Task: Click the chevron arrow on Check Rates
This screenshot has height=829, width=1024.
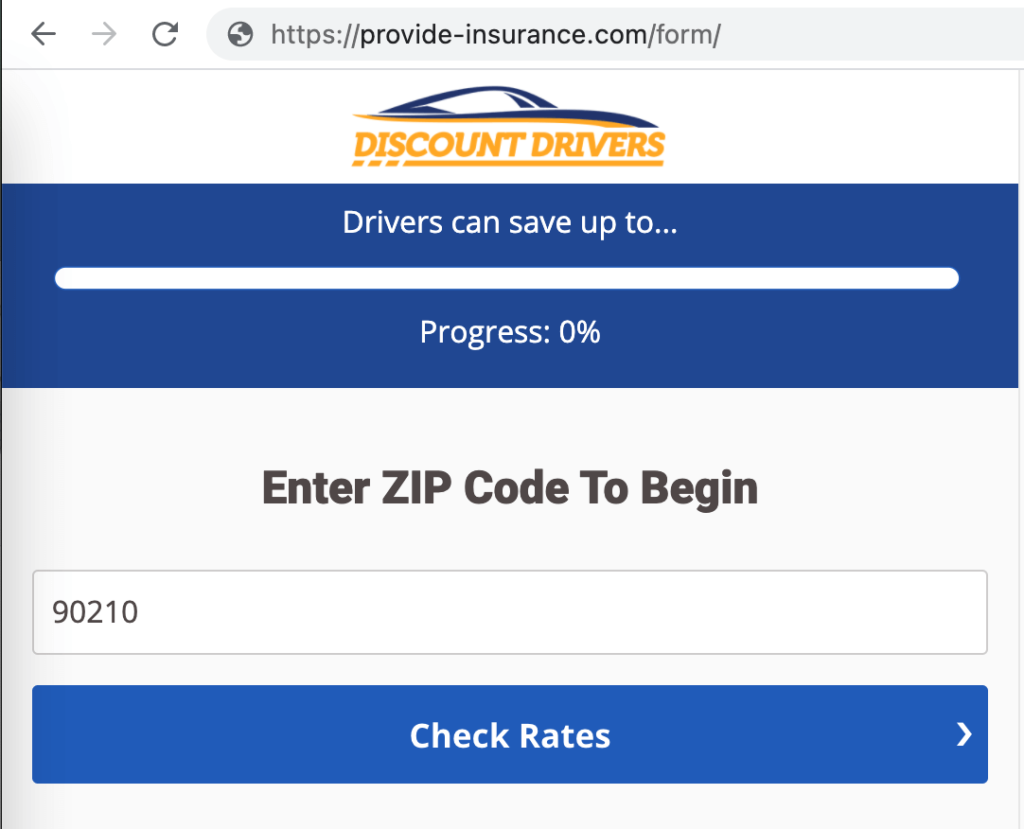Action: [964, 735]
